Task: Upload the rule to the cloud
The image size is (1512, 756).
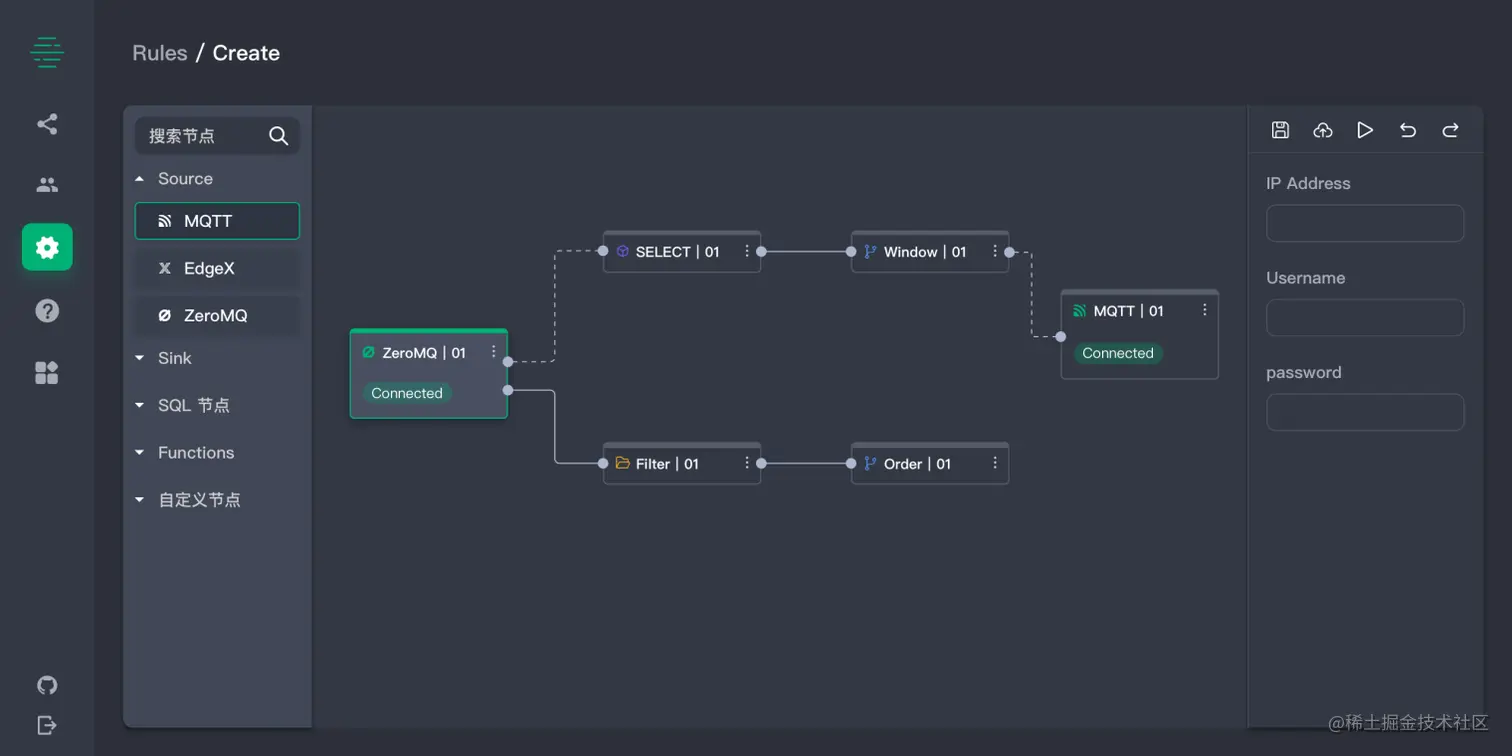Action: point(1322,130)
